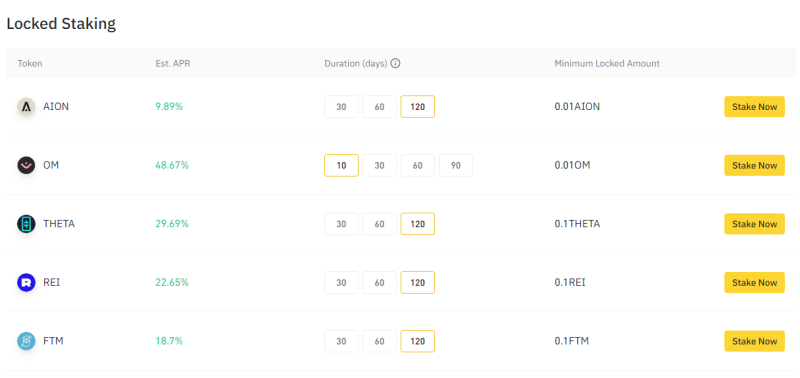Click the OM token logo
This screenshot has width=800, height=378.
tap(26, 165)
